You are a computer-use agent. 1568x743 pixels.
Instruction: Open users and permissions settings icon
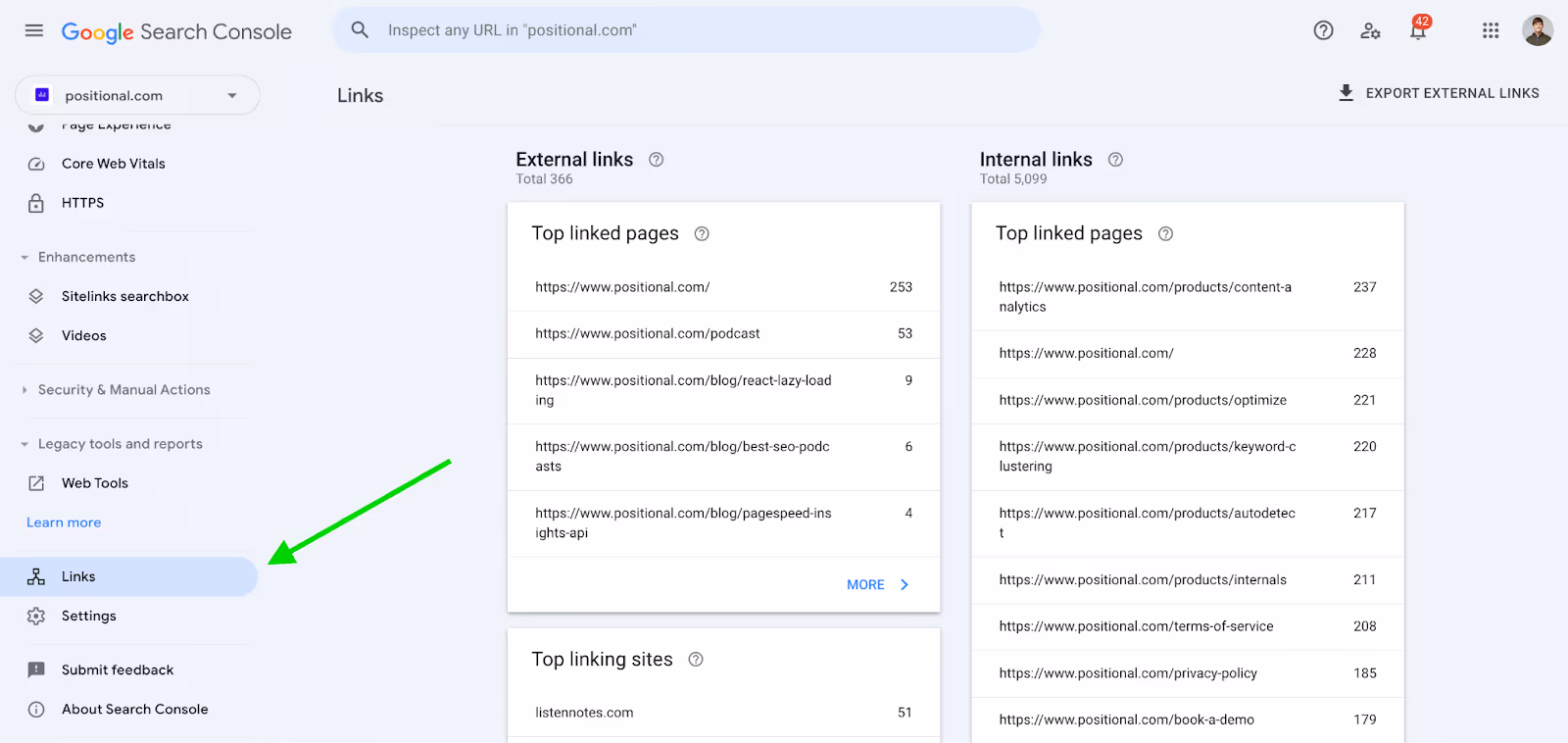[1370, 30]
